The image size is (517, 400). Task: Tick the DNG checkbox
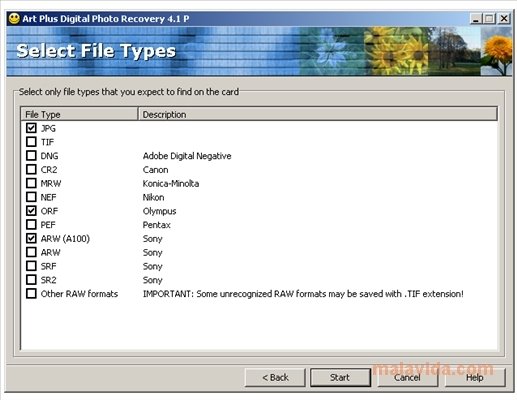click(x=31, y=156)
